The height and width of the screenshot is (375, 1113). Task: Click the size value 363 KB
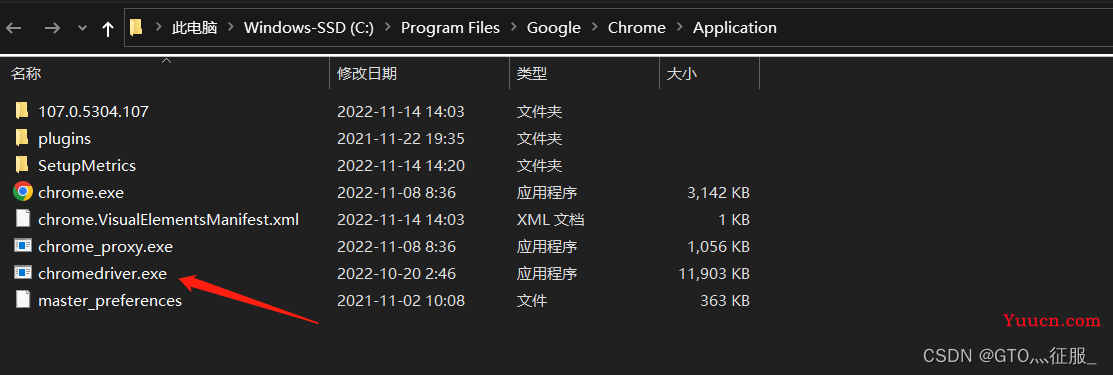(725, 300)
